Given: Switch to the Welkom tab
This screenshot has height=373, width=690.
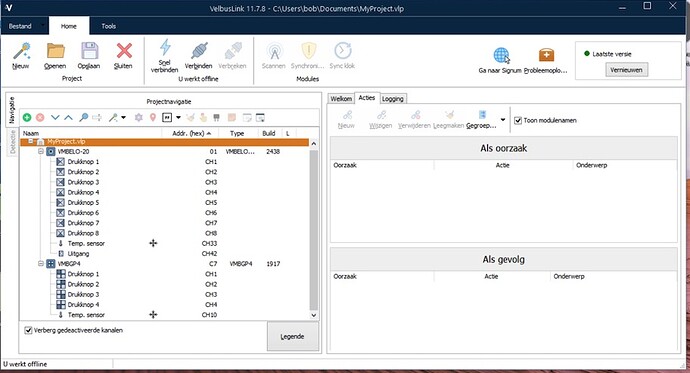Looking at the screenshot, I should coord(341,99).
